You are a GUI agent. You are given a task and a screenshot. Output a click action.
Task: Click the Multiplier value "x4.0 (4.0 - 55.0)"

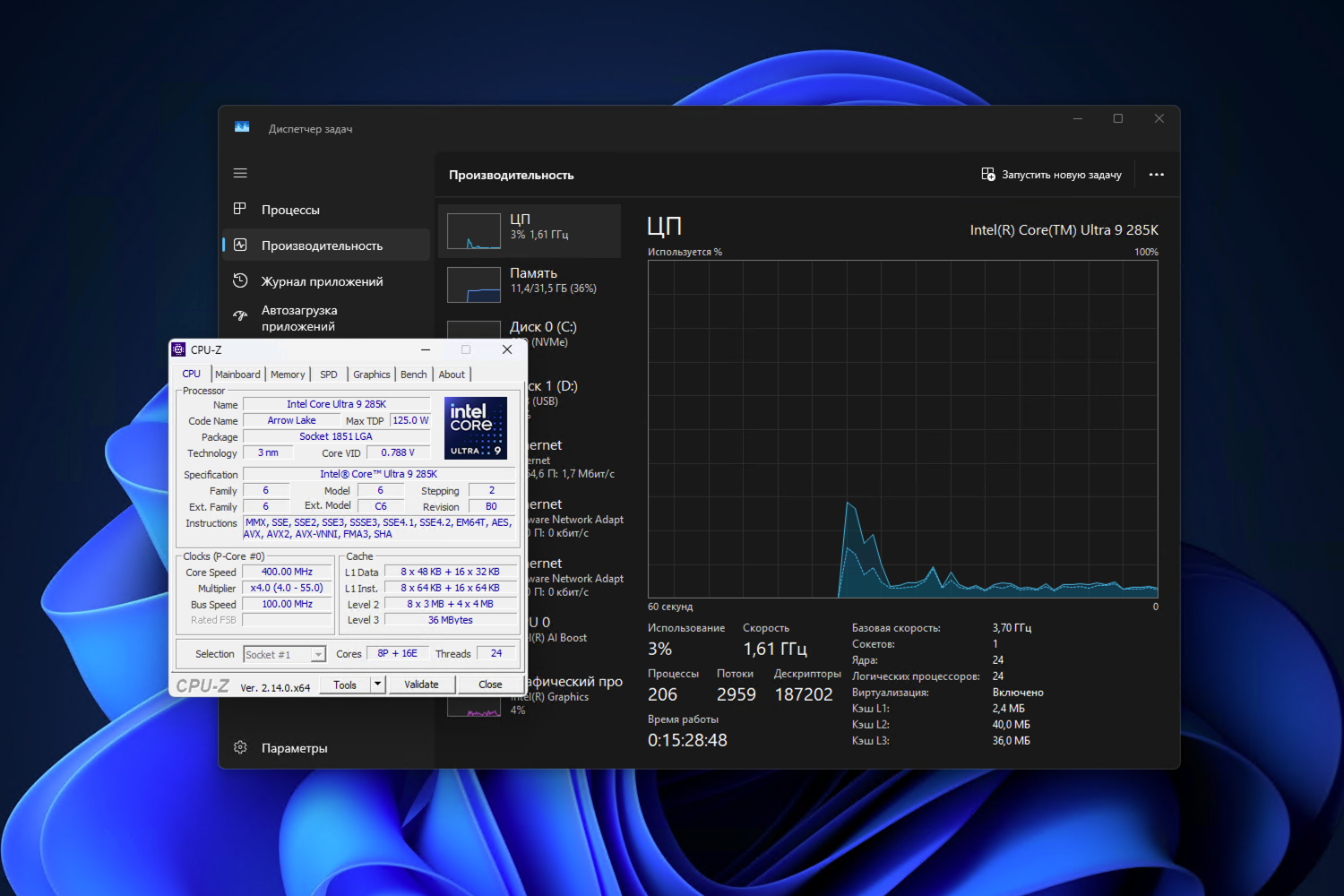[287, 588]
